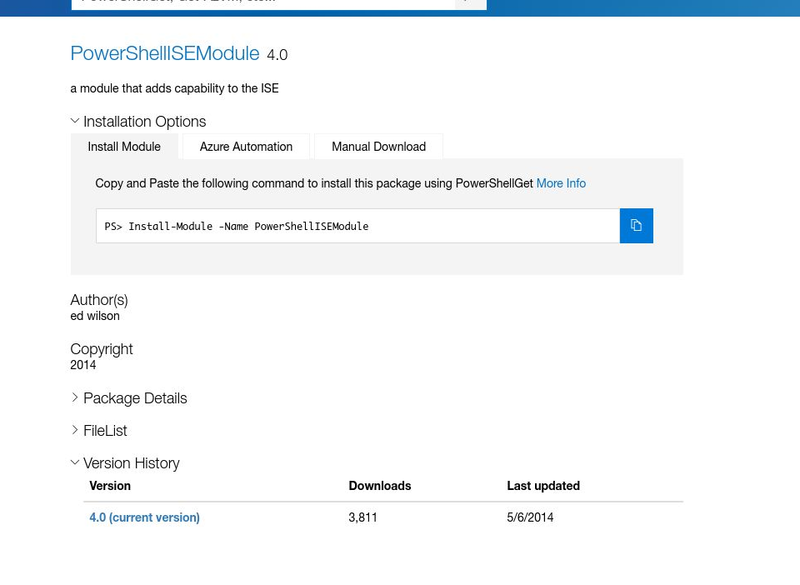The height and width of the screenshot is (585, 800).
Task: Open the More Info link
Action: pos(561,183)
